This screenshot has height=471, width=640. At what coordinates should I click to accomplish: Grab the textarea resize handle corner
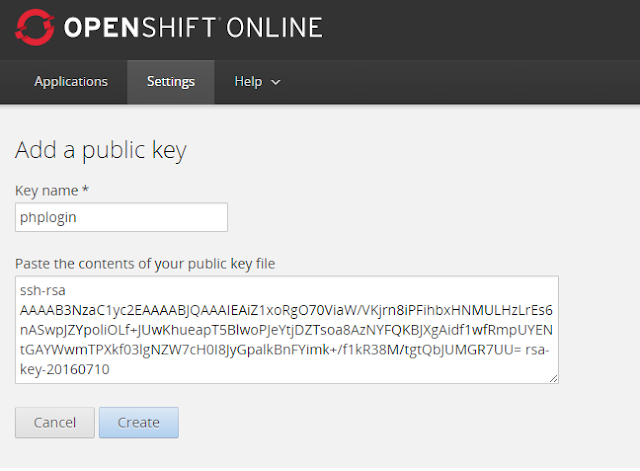click(553, 378)
